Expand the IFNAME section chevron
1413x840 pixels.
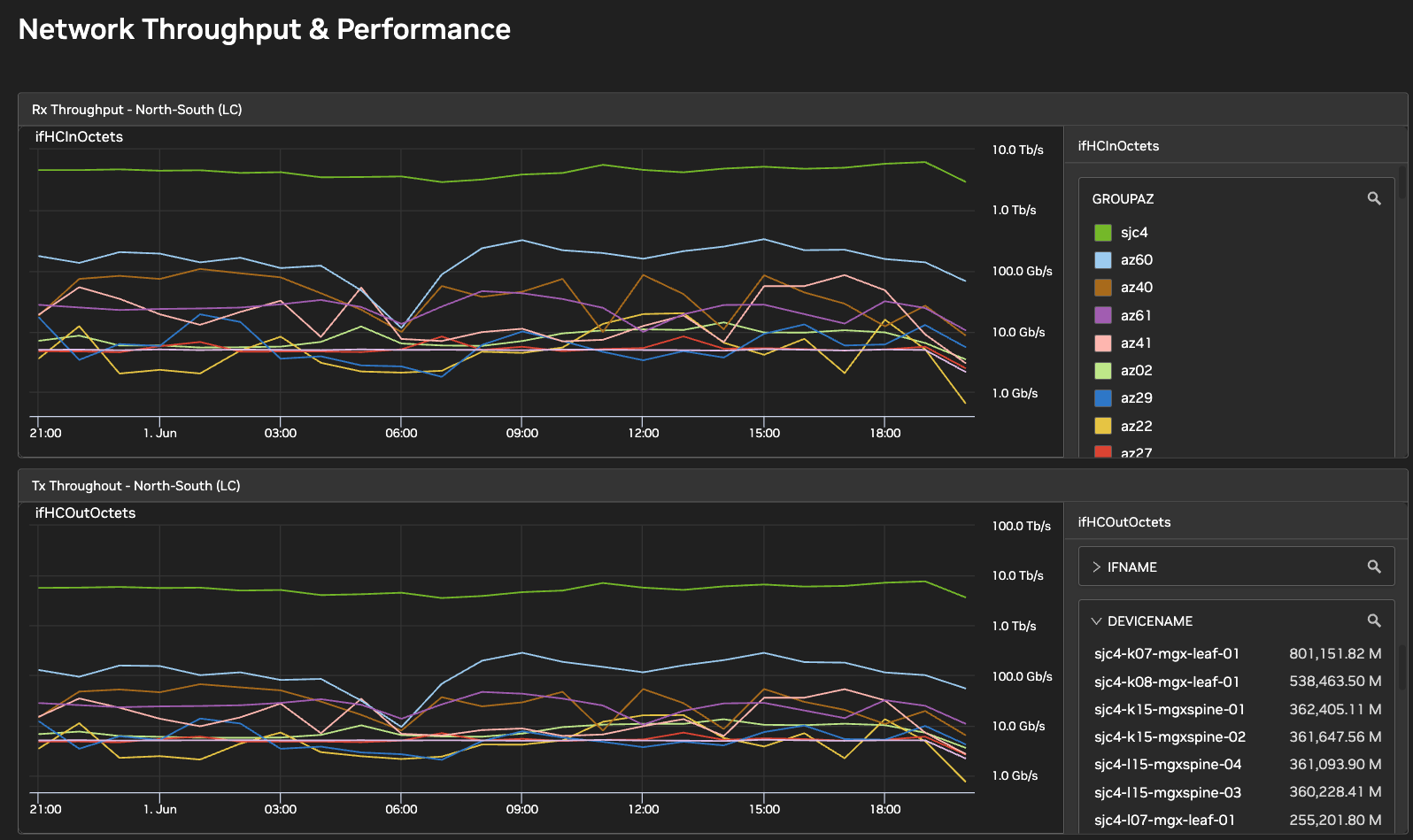click(1097, 566)
